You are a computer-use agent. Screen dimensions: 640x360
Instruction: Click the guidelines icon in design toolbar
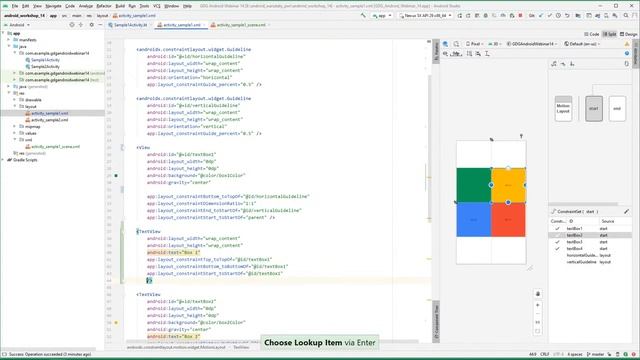pyautogui.click(x=487, y=53)
